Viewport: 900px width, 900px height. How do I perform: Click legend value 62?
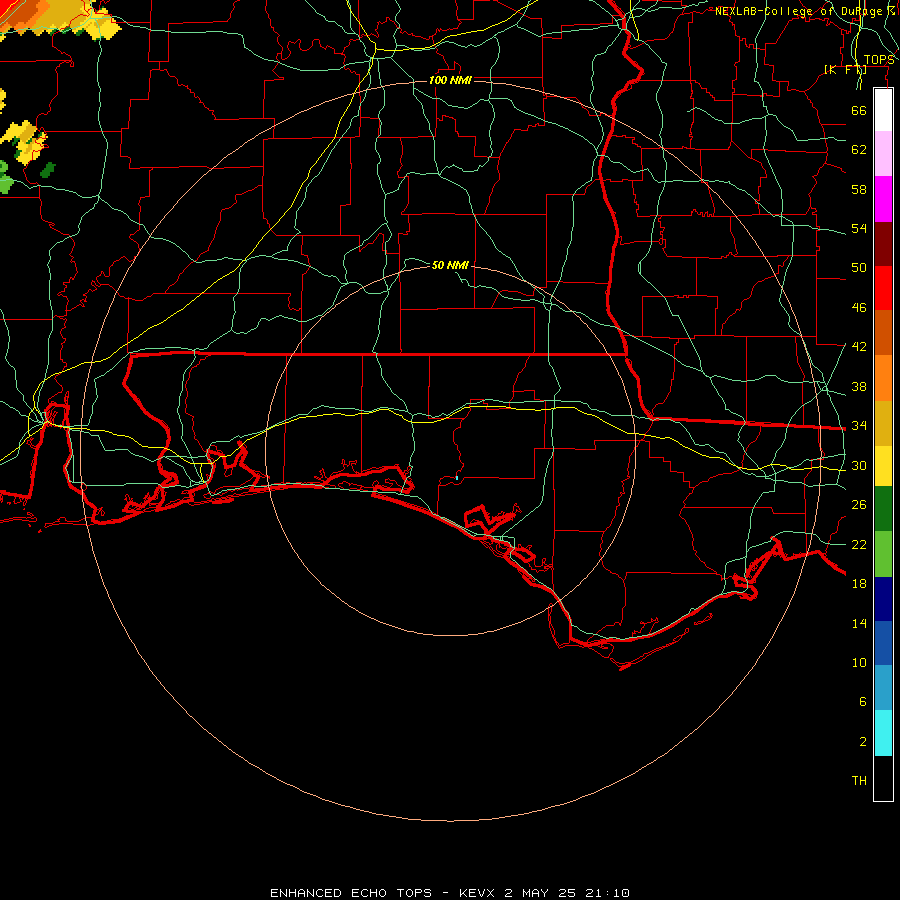point(859,150)
